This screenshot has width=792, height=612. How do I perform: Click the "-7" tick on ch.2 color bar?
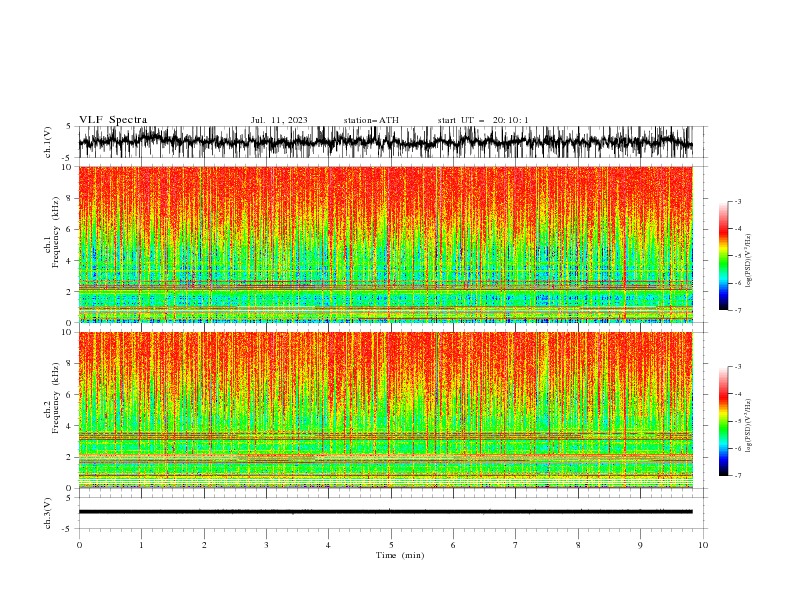click(x=737, y=476)
